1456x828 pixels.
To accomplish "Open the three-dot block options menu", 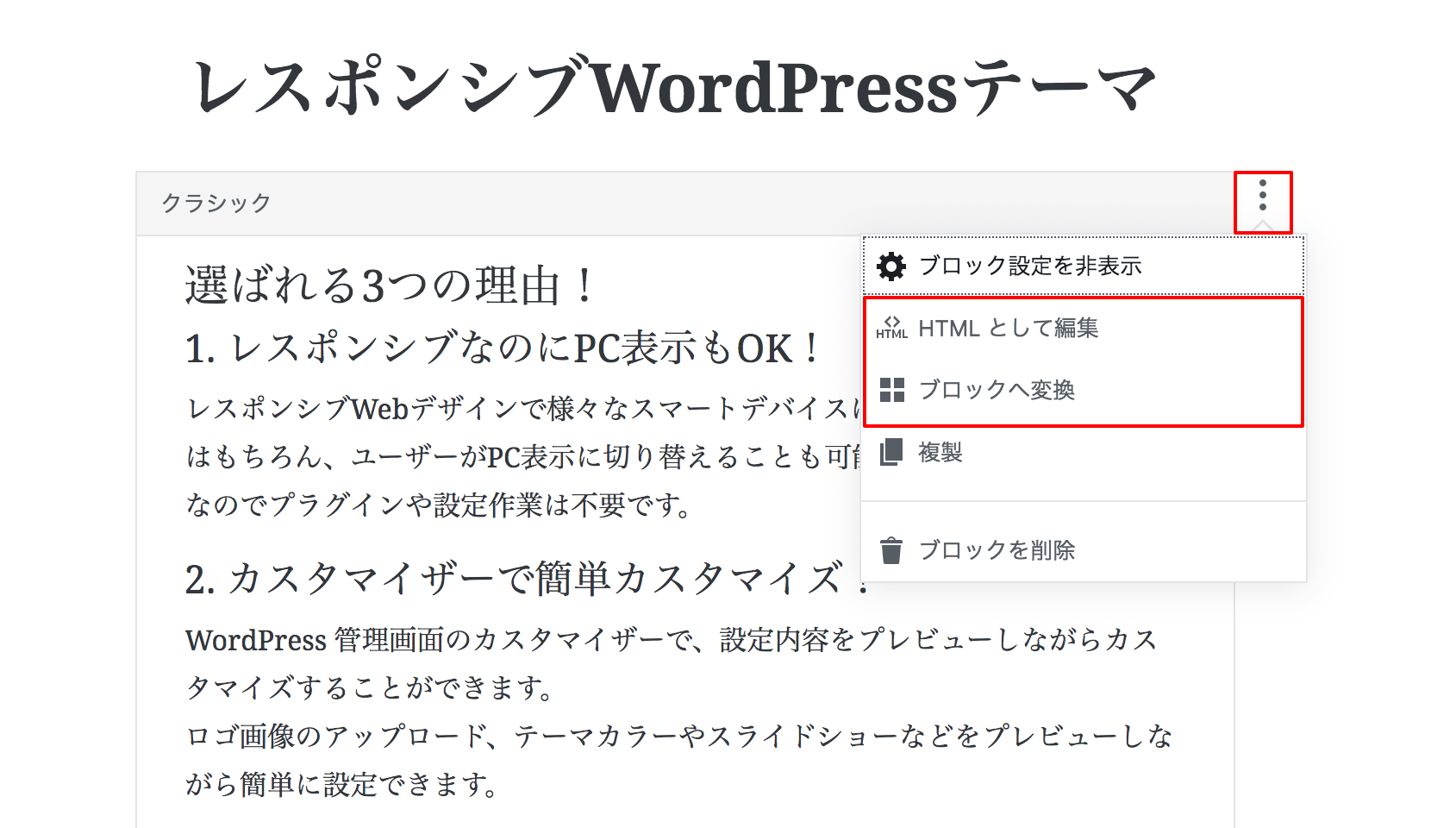I will click(1262, 196).
